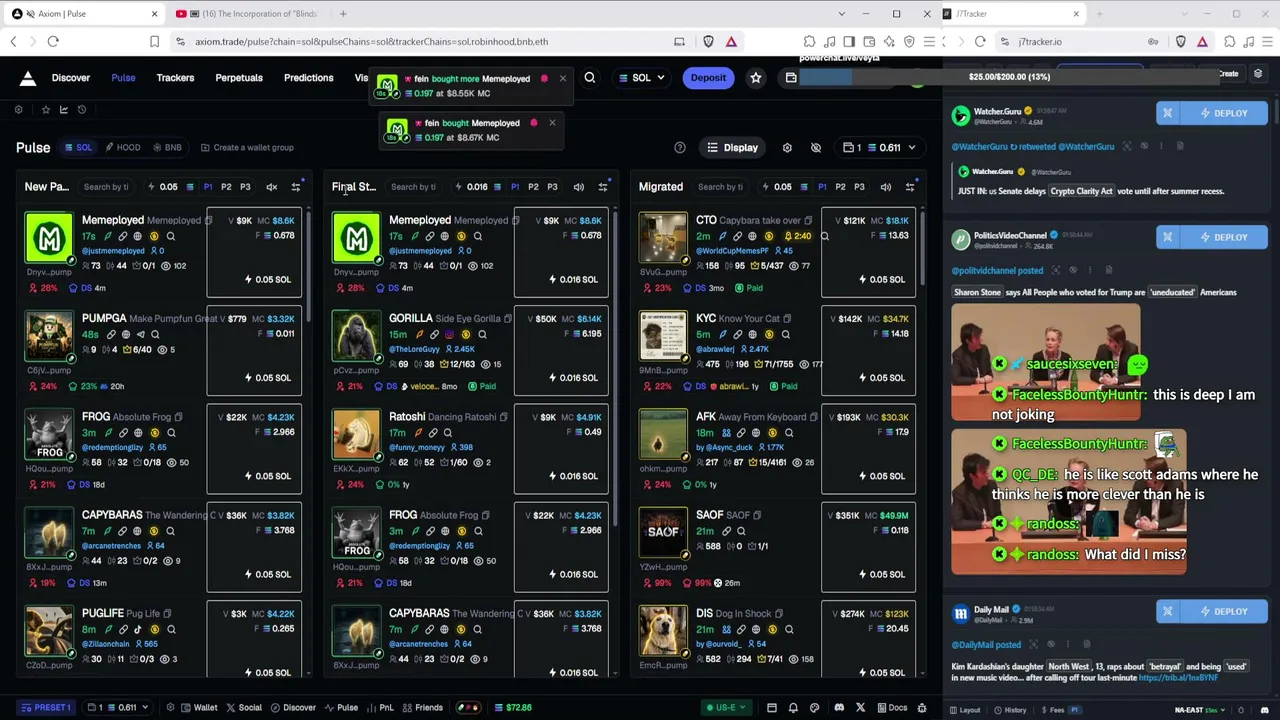Screen dimensions: 1280x720
Task: Bookmark the axiom.trade page
Action: 154,42
